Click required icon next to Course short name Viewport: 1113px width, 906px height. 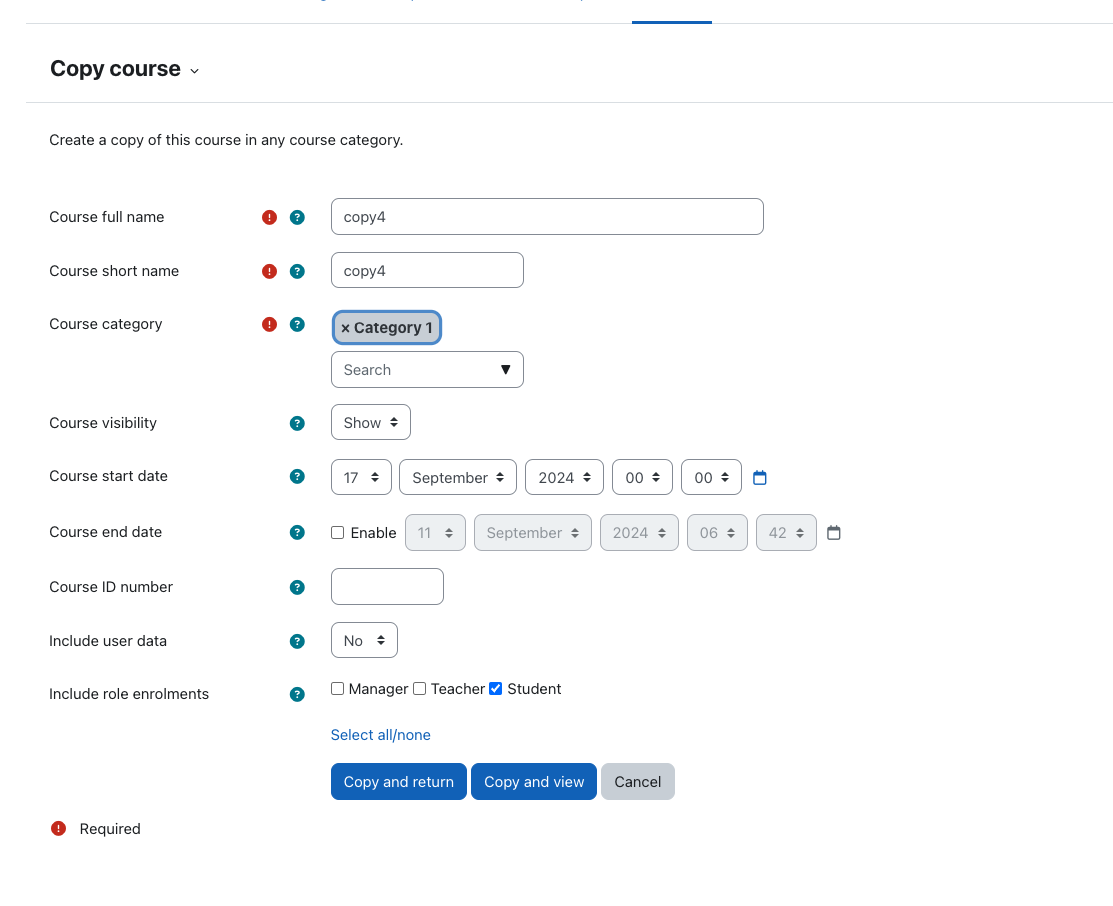(269, 271)
